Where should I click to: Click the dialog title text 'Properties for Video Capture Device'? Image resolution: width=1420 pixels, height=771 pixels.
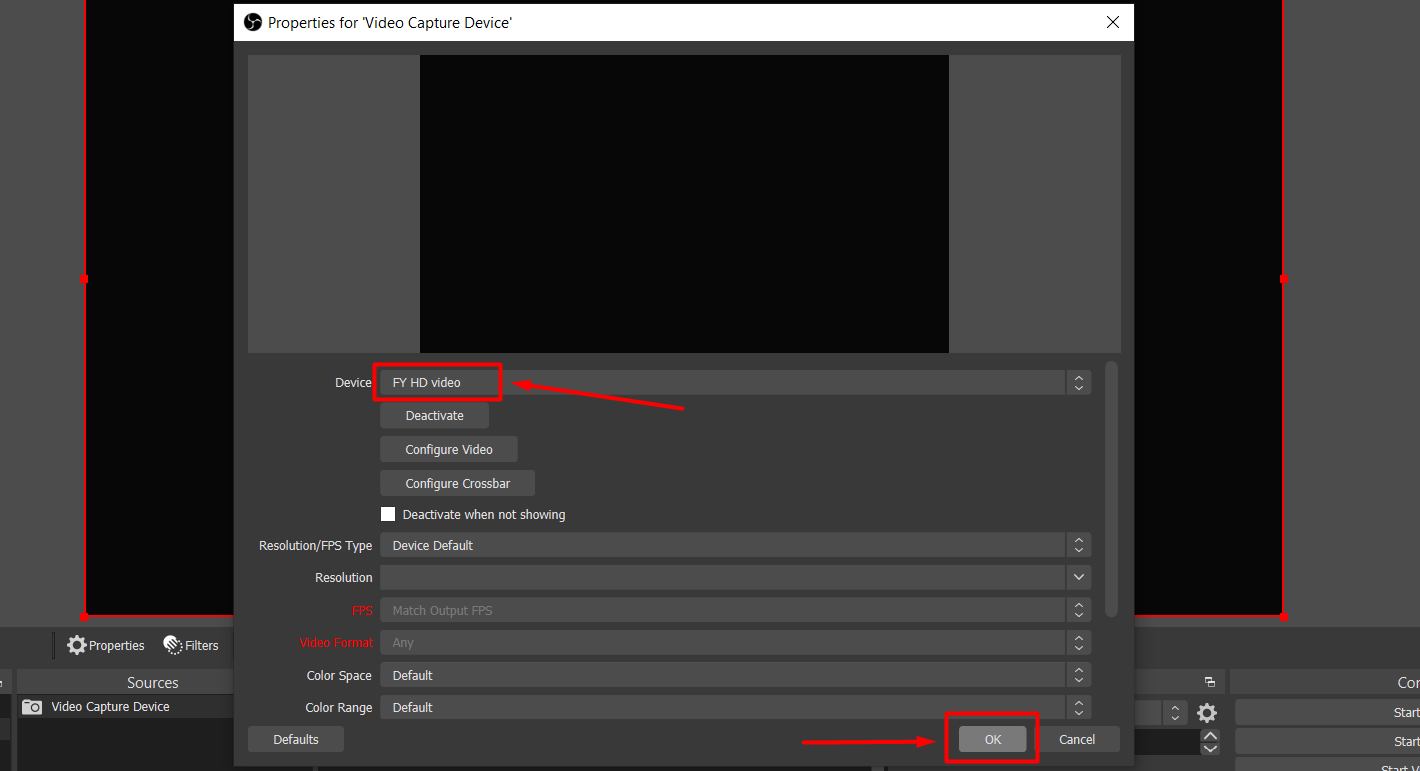click(x=390, y=22)
